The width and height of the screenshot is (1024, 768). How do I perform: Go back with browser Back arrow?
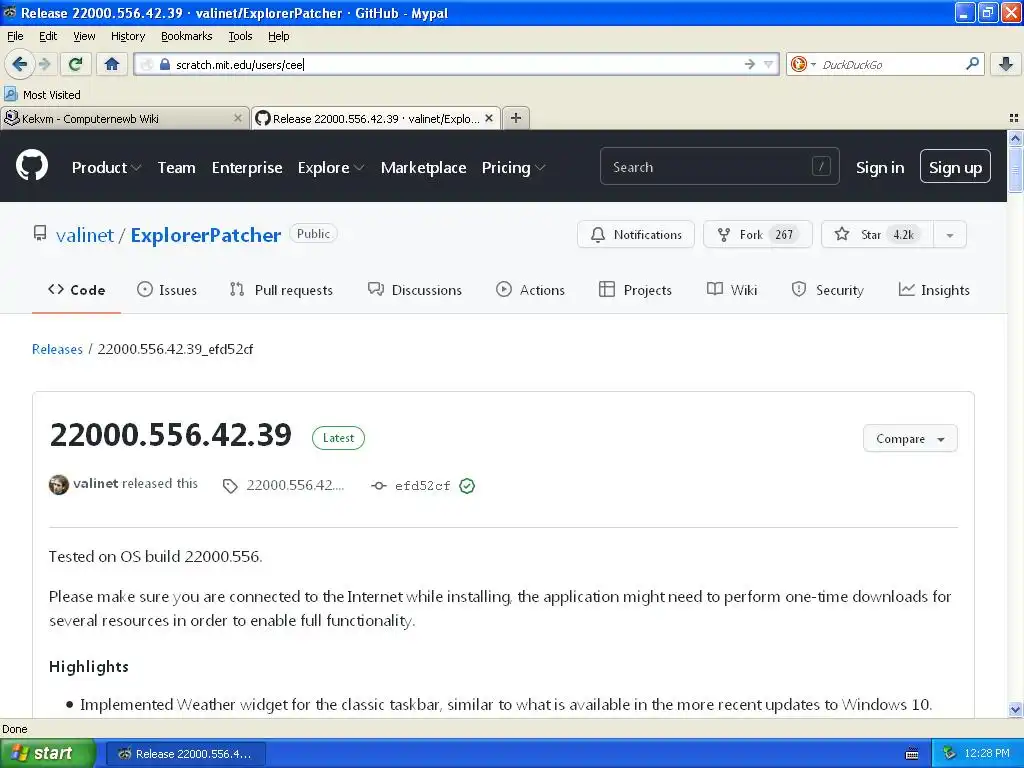point(19,64)
